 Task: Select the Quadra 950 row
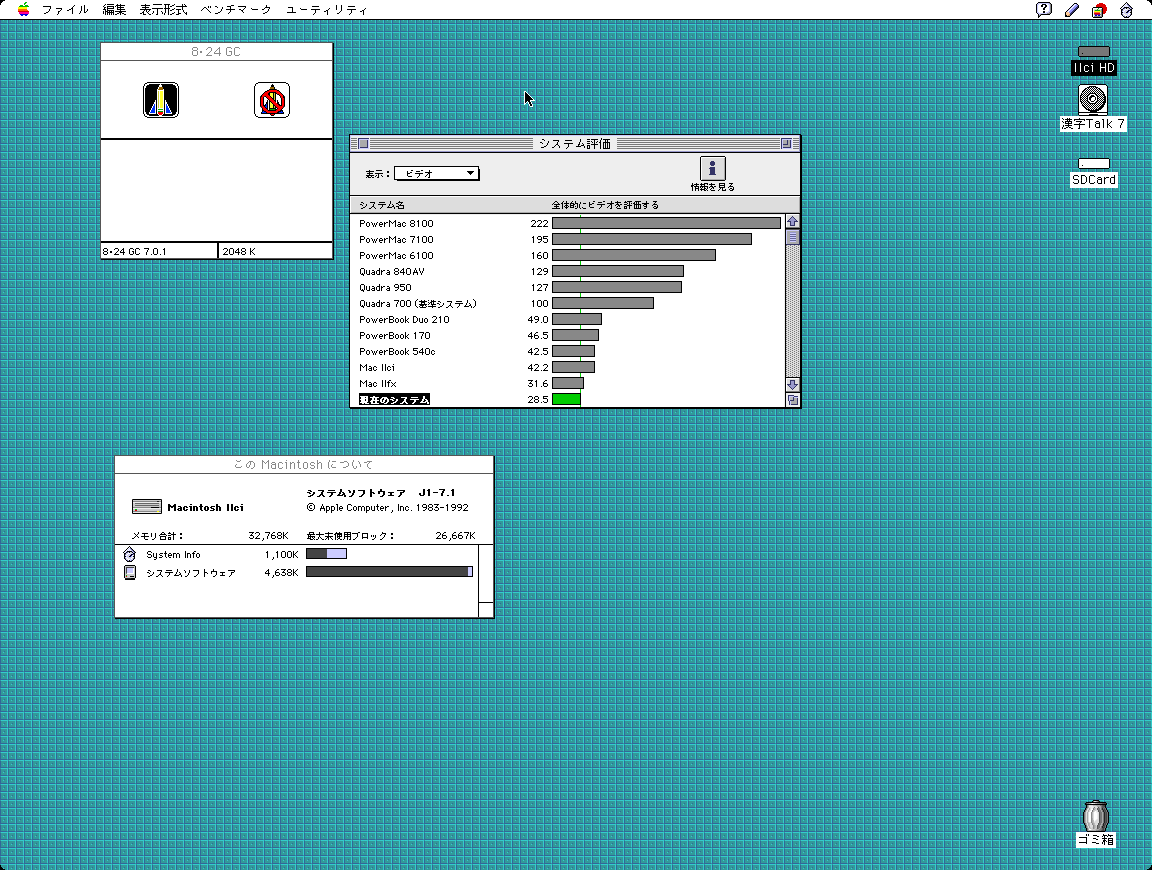tap(567, 287)
